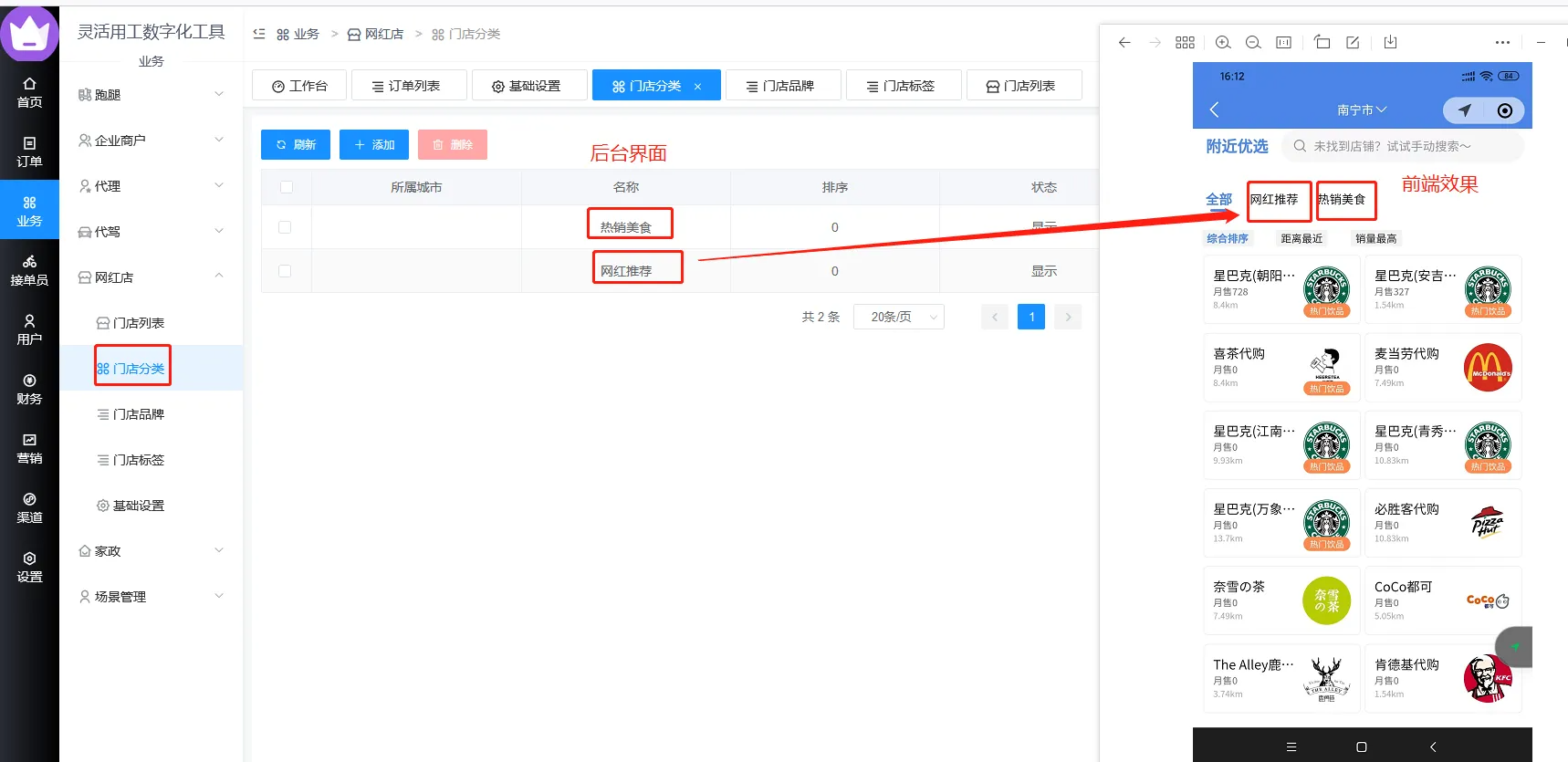Image resolution: width=1568 pixels, height=762 pixels.
Task: Click the menu collapse icon beside 业务 breadcrumb
Action: tap(259, 34)
